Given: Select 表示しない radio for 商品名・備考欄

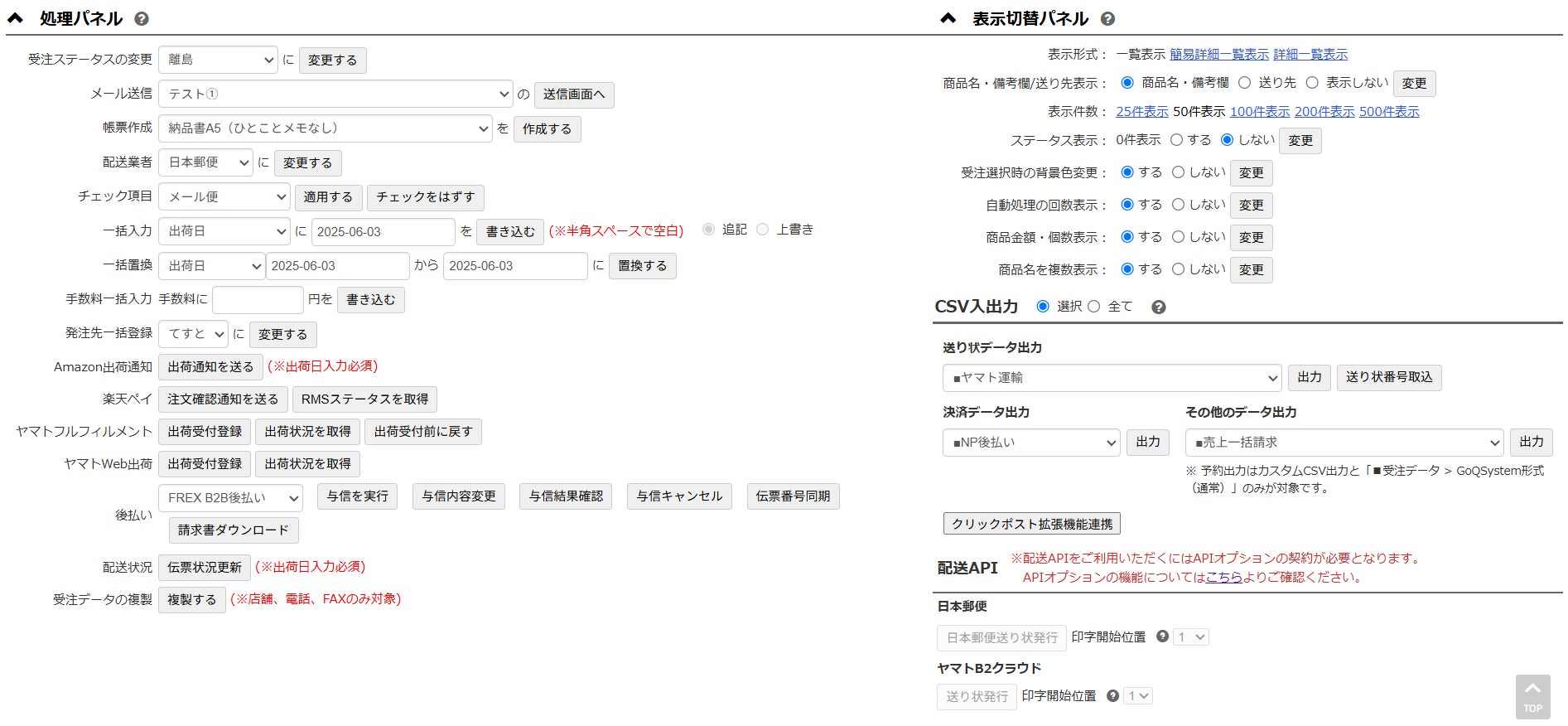Looking at the screenshot, I should point(1312,83).
